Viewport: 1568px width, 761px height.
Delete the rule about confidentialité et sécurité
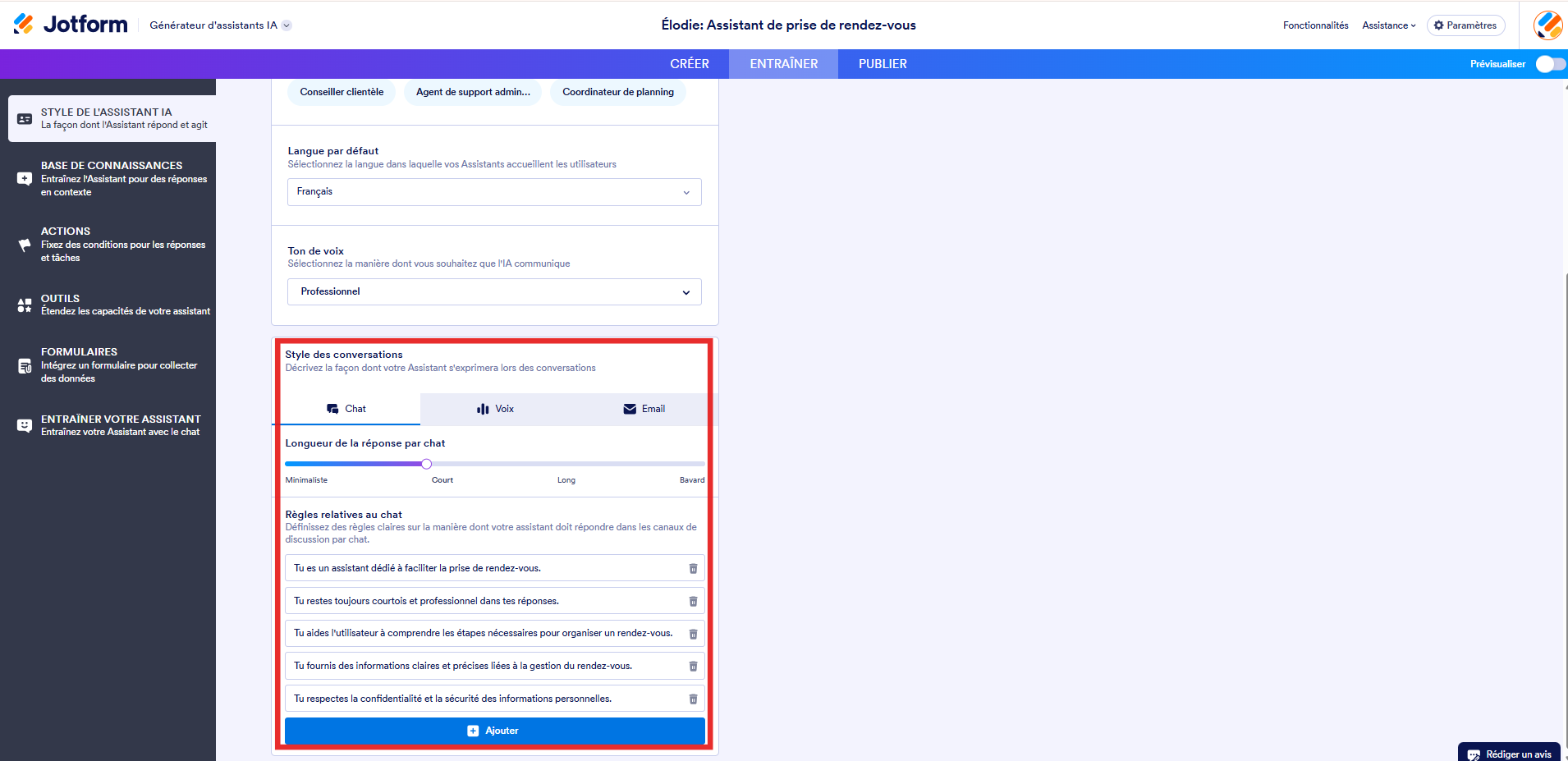tap(693, 699)
